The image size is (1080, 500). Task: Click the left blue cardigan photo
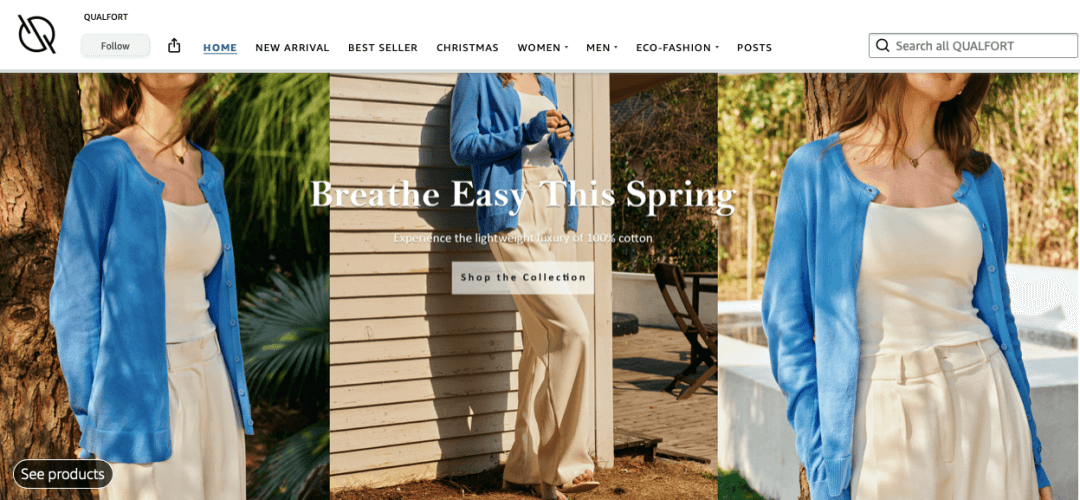pyautogui.click(x=165, y=286)
